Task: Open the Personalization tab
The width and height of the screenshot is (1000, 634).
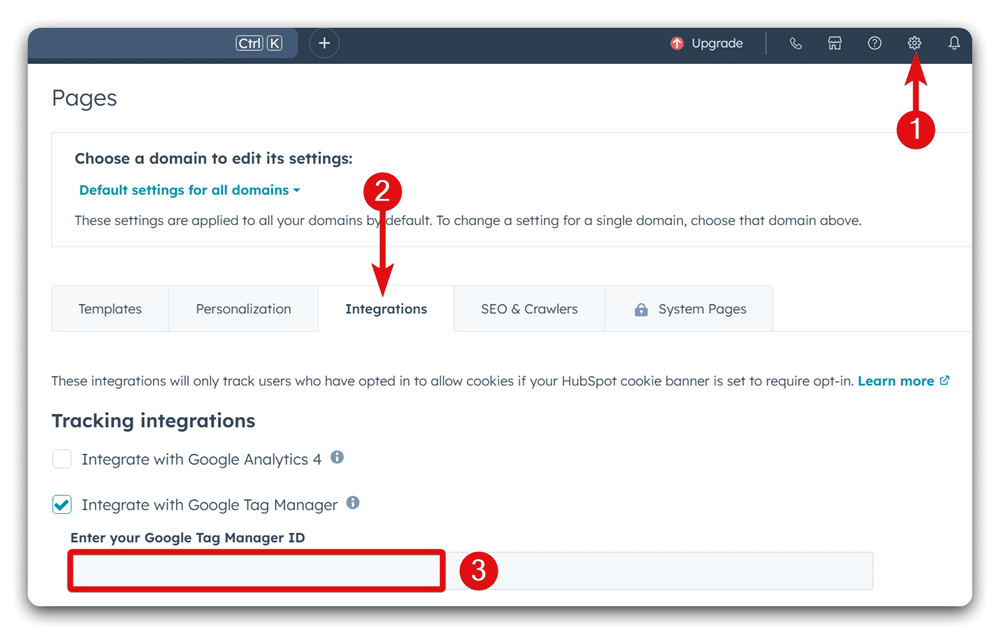Action: coord(243,308)
